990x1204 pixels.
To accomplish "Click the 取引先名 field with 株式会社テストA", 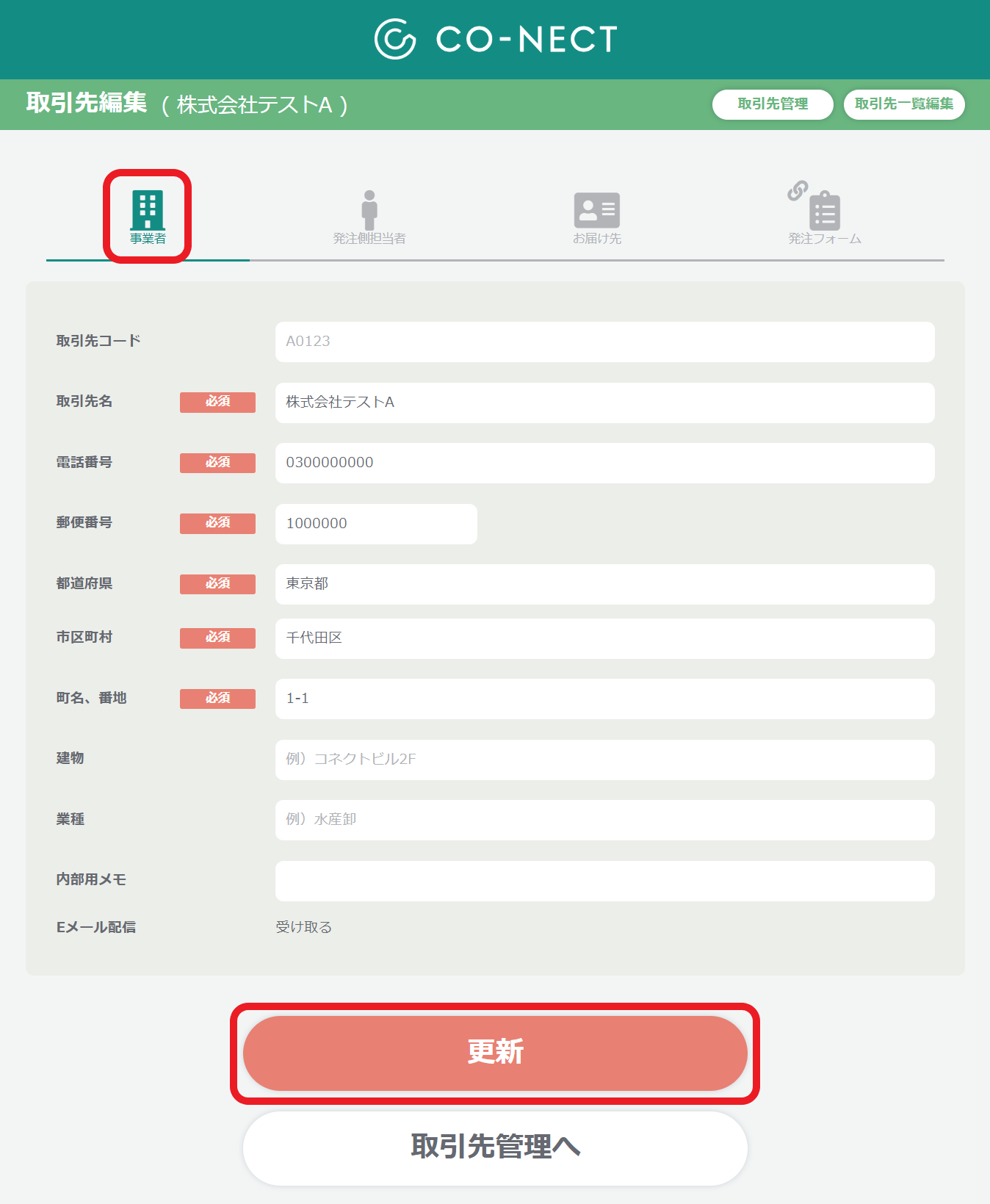I will click(605, 403).
